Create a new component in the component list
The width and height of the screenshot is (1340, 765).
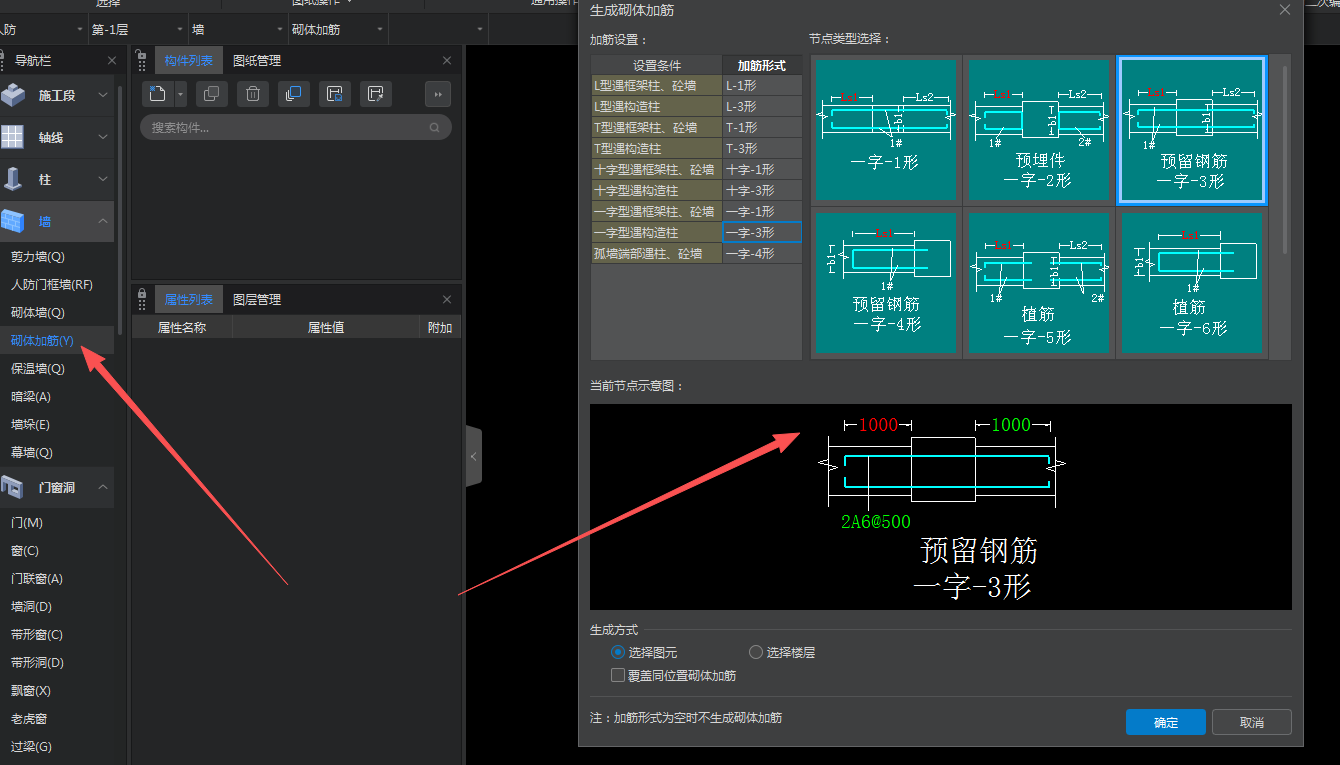[157, 93]
